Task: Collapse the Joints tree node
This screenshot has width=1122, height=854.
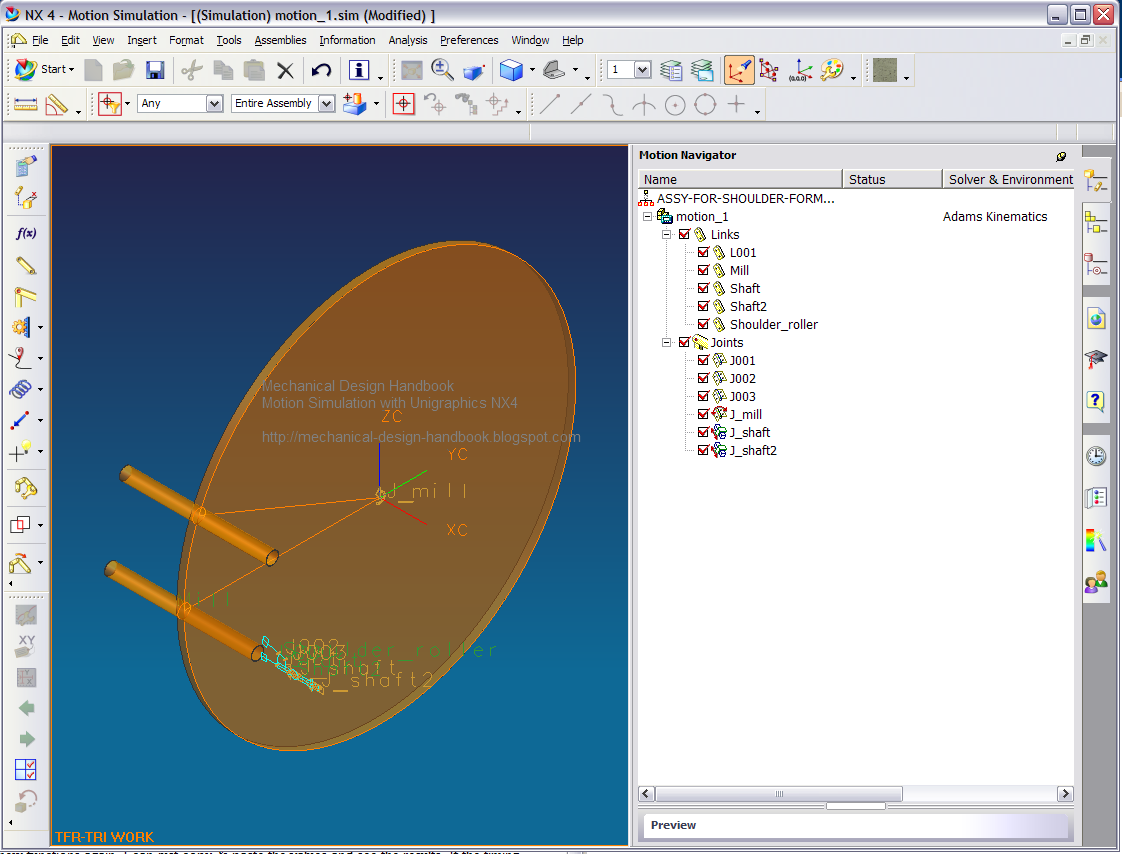Action: (x=666, y=342)
